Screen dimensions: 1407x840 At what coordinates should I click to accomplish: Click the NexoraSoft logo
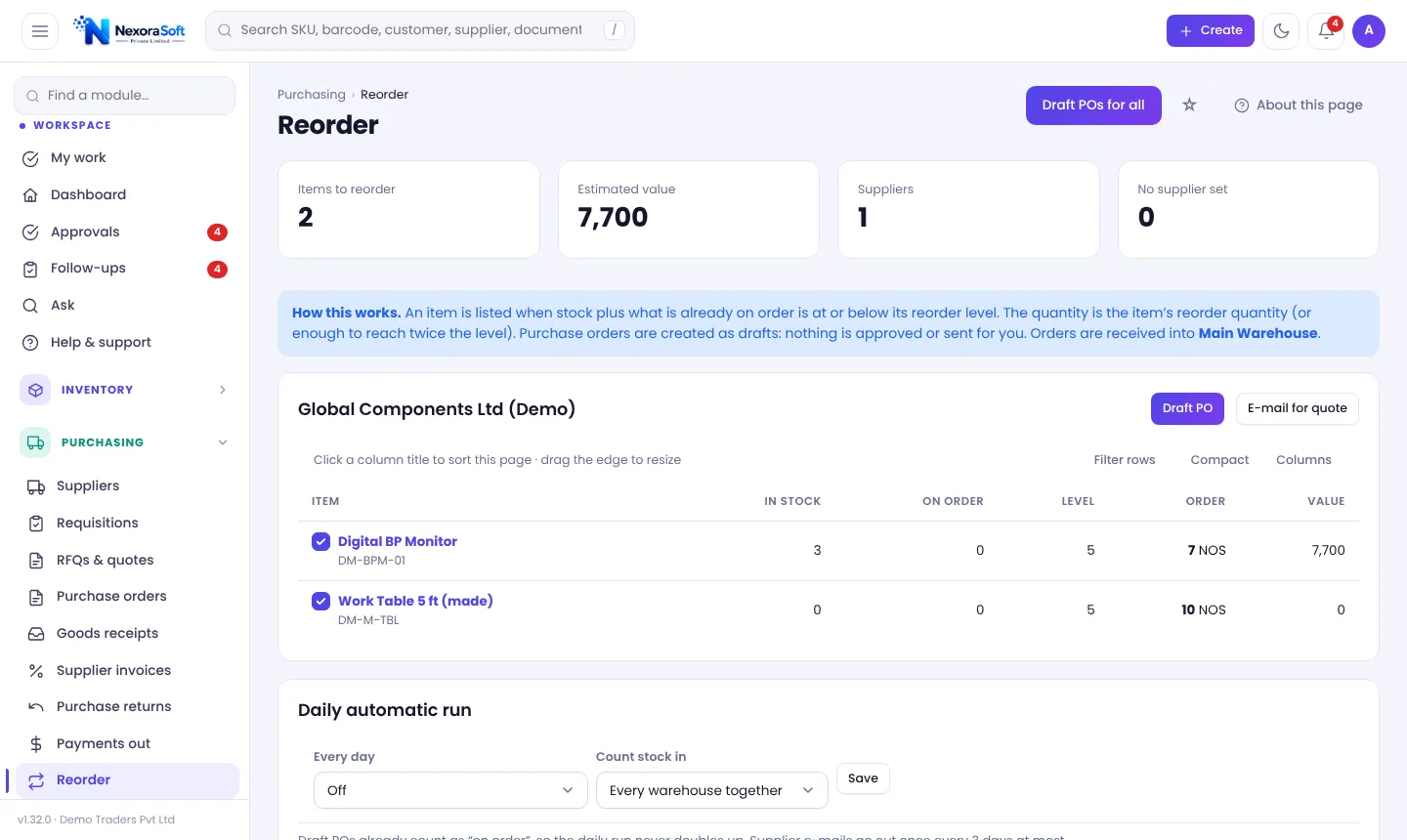point(130,30)
